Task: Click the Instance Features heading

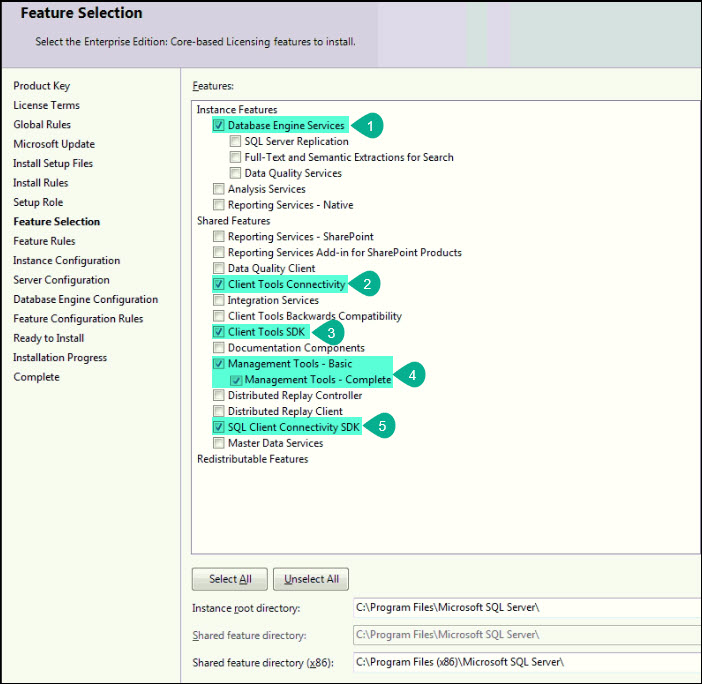Action: [237, 110]
